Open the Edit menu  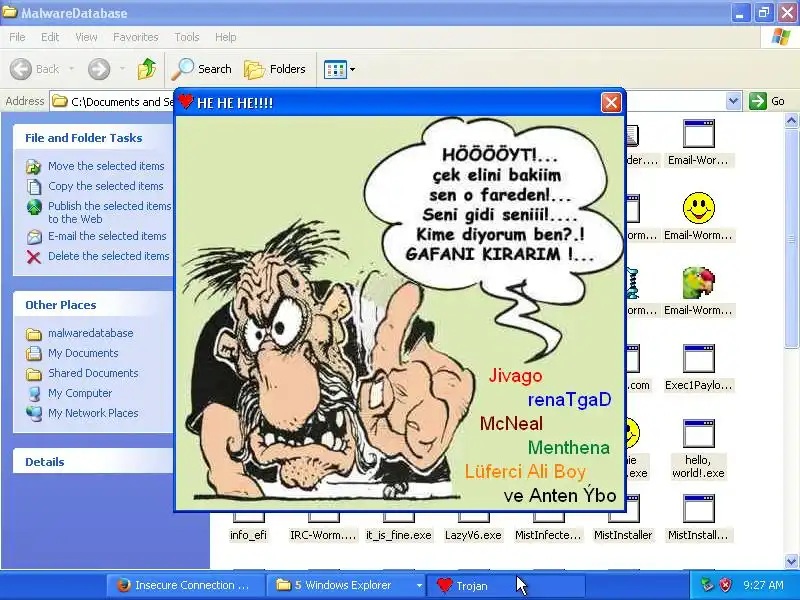tap(50, 37)
